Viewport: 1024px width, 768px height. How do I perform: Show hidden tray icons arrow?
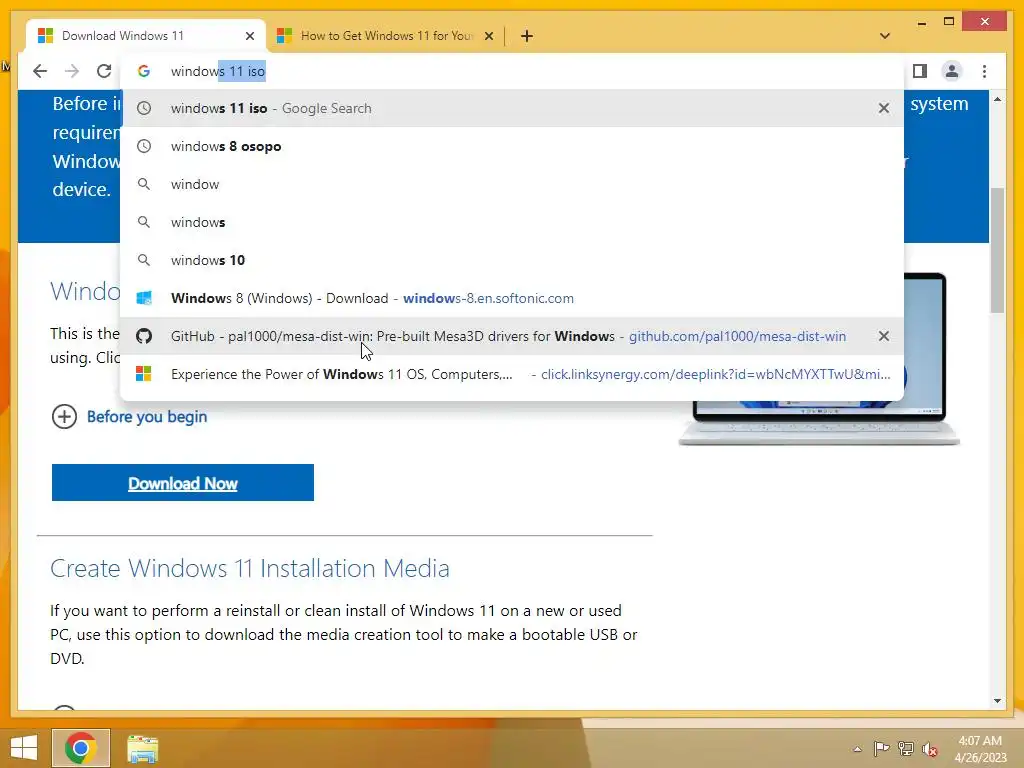pyautogui.click(x=857, y=749)
